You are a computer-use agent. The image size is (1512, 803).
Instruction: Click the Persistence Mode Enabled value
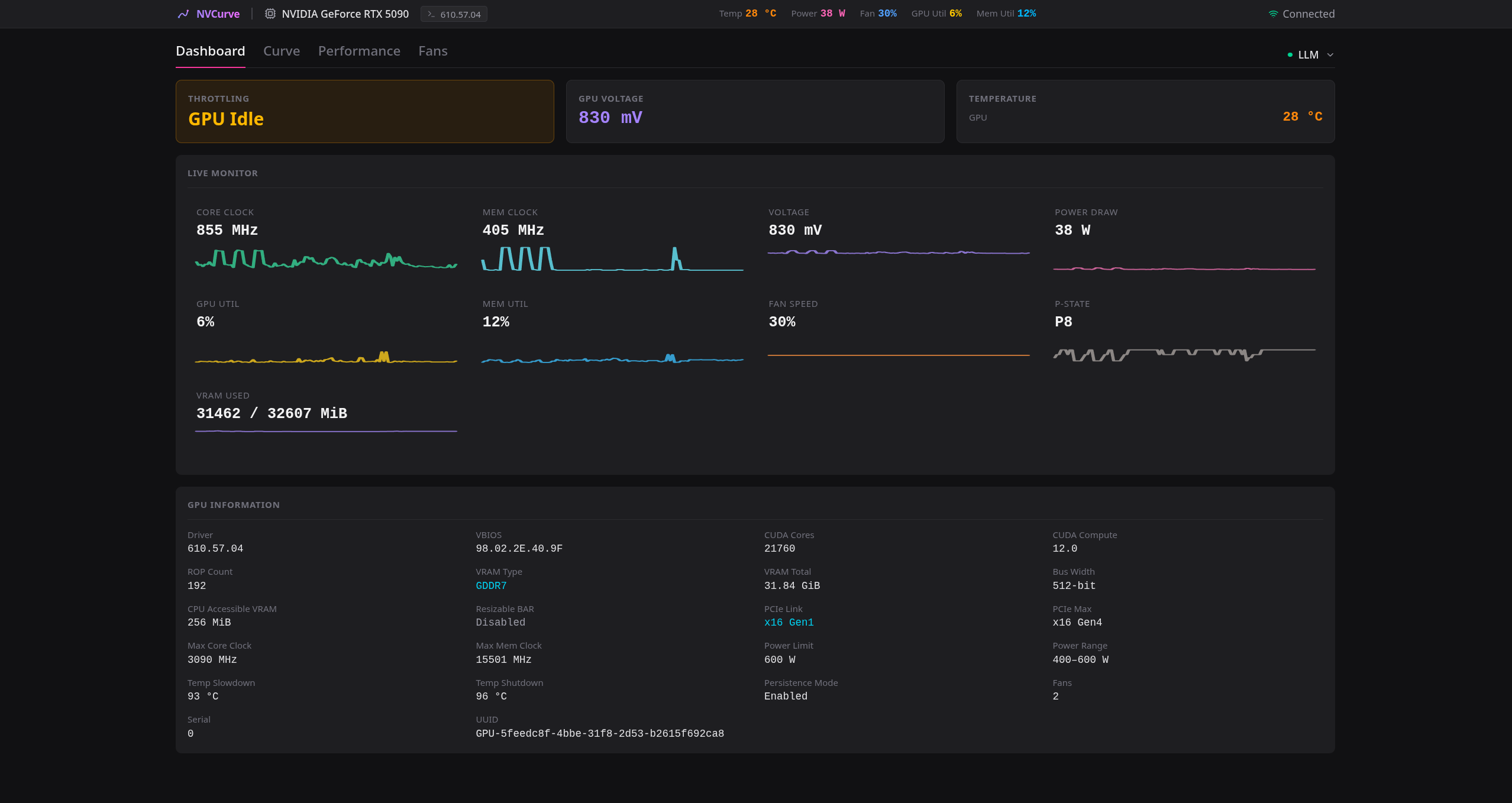tap(786, 697)
